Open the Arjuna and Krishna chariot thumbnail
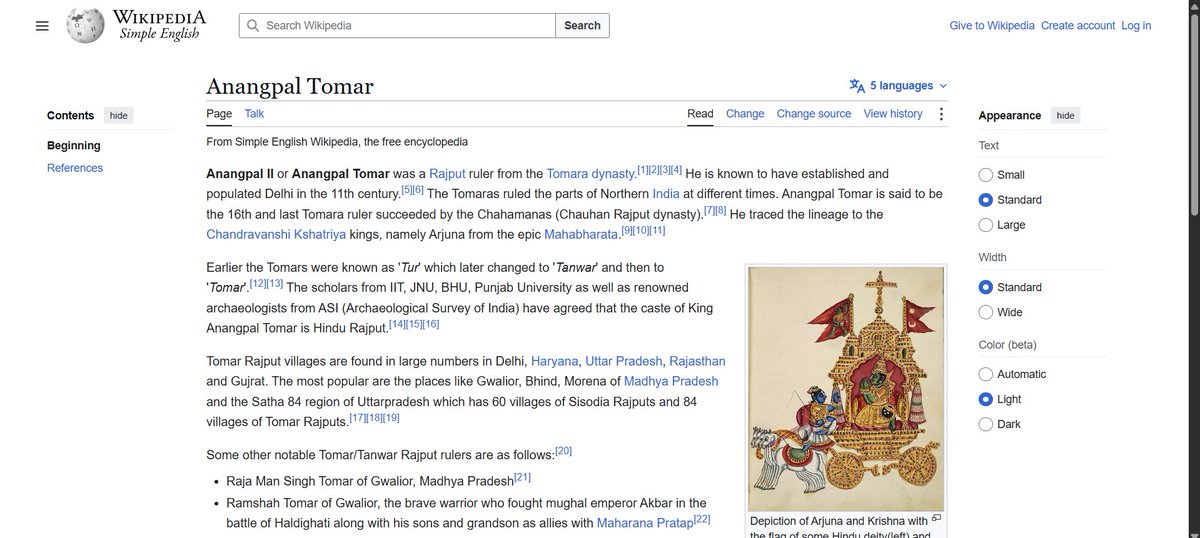 point(847,388)
